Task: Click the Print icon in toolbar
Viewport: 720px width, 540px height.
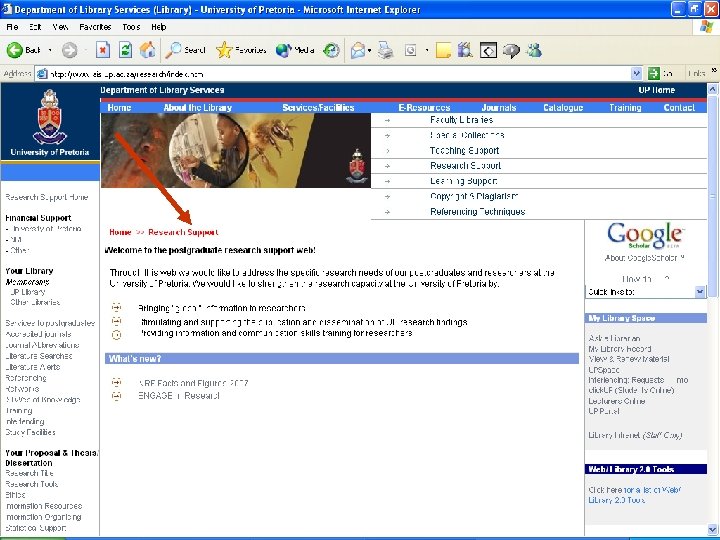Action: tap(385, 50)
